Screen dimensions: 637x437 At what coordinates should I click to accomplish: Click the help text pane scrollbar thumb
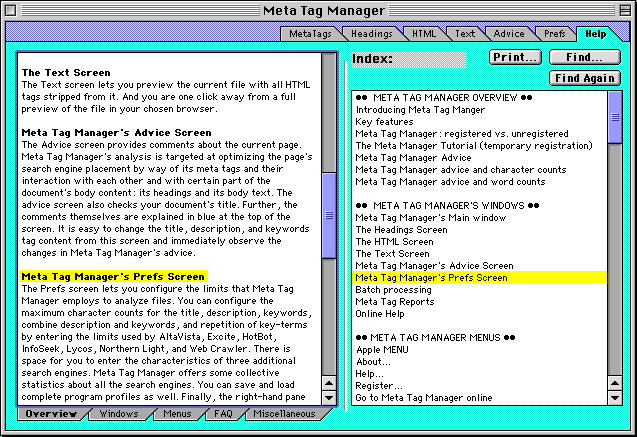329,215
